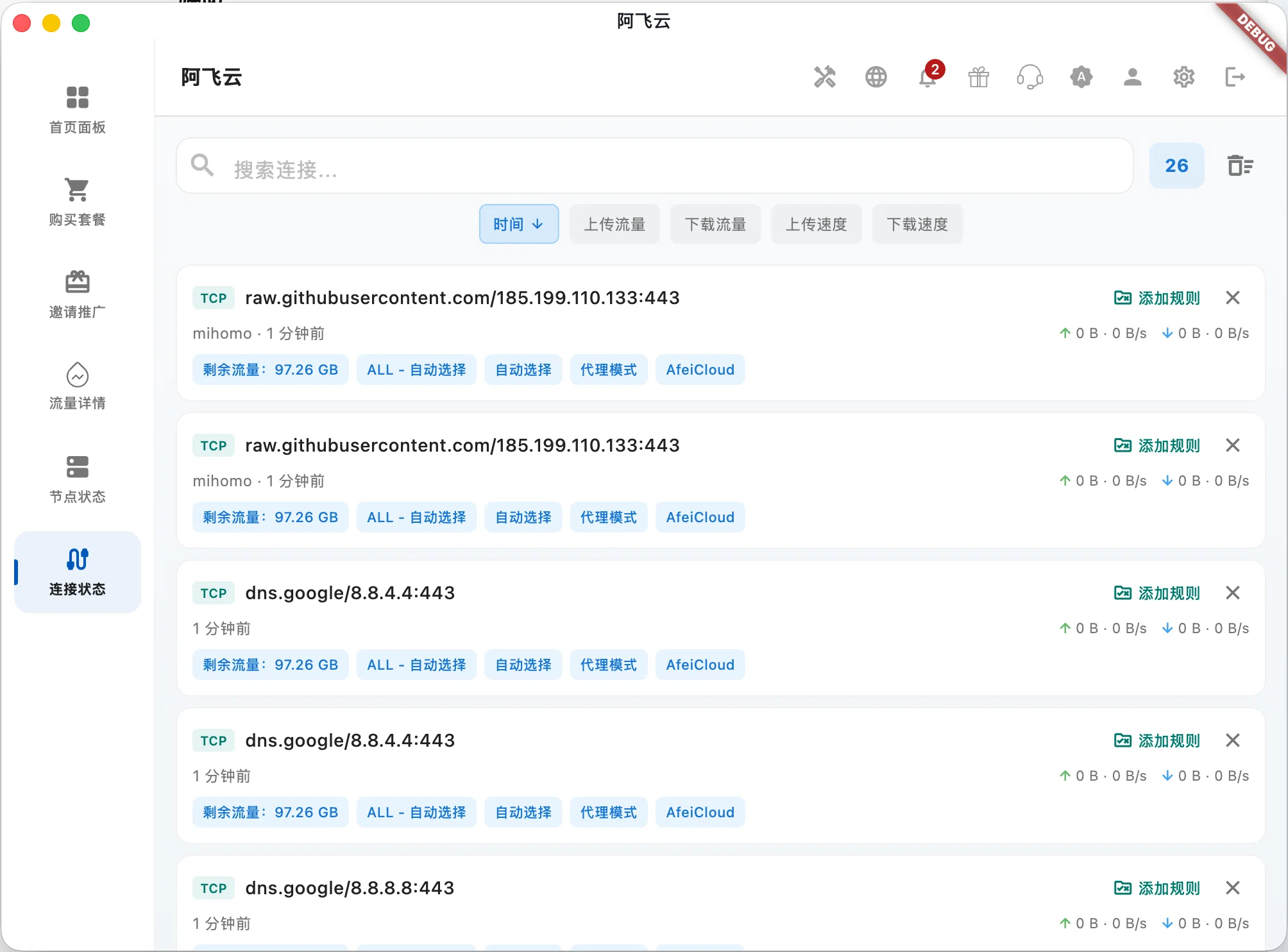This screenshot has width=1288, height=952.
Task: Click first raw.githubusercontent.com/185.199.110.133:443 title
Action: 462,298
